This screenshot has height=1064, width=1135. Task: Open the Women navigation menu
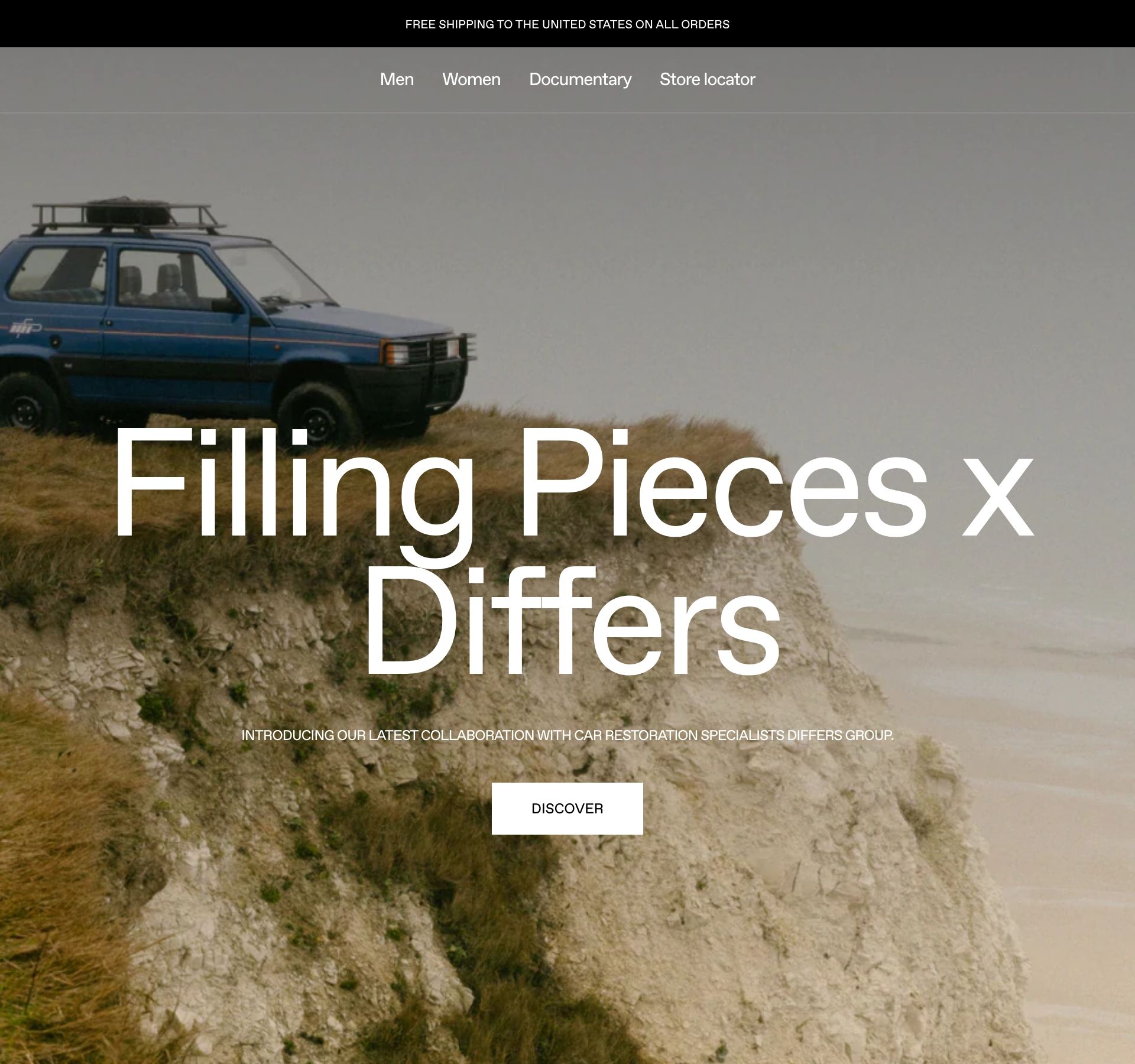tap(471, 79)
